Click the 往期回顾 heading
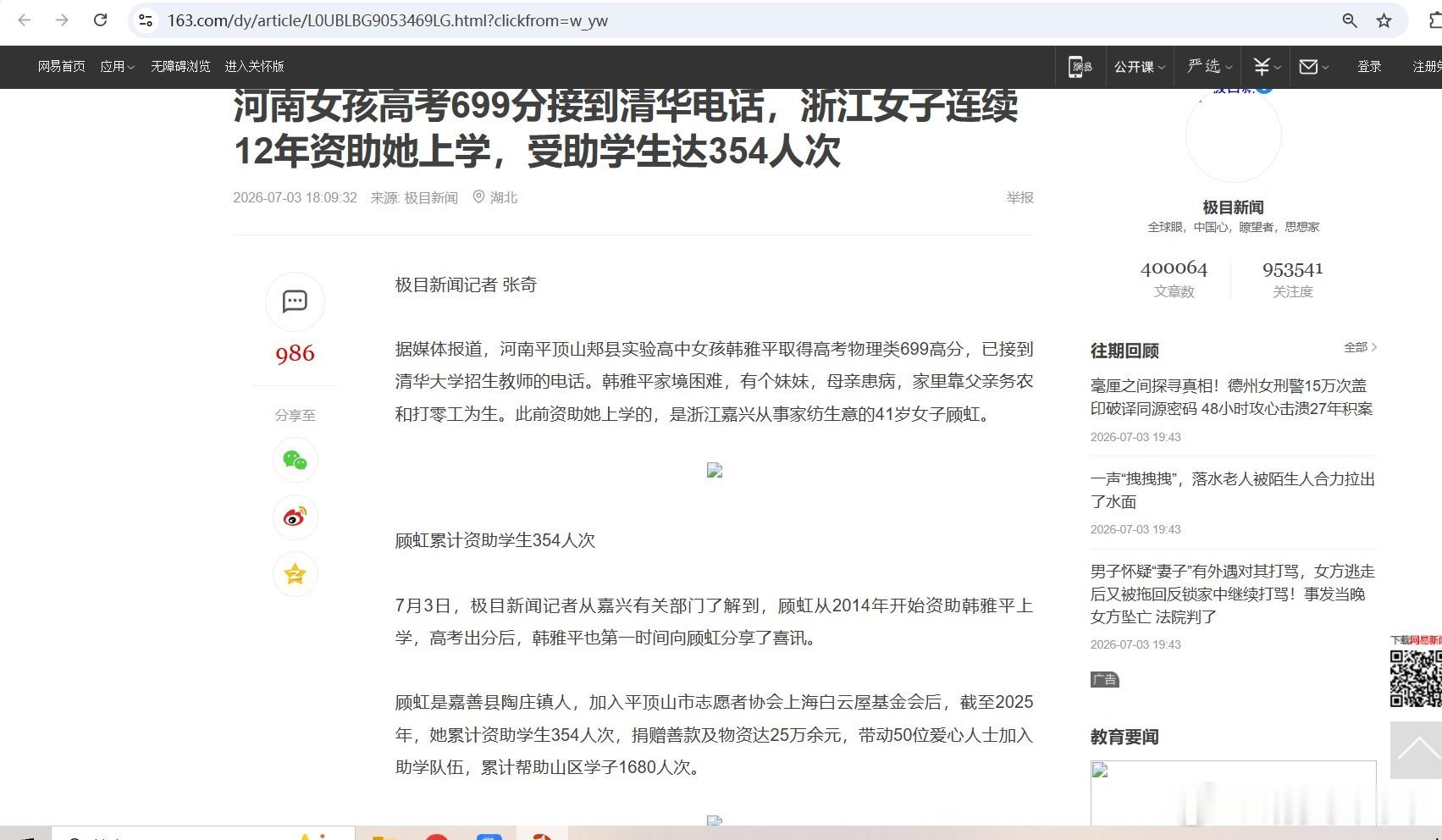 [1124, 351]
